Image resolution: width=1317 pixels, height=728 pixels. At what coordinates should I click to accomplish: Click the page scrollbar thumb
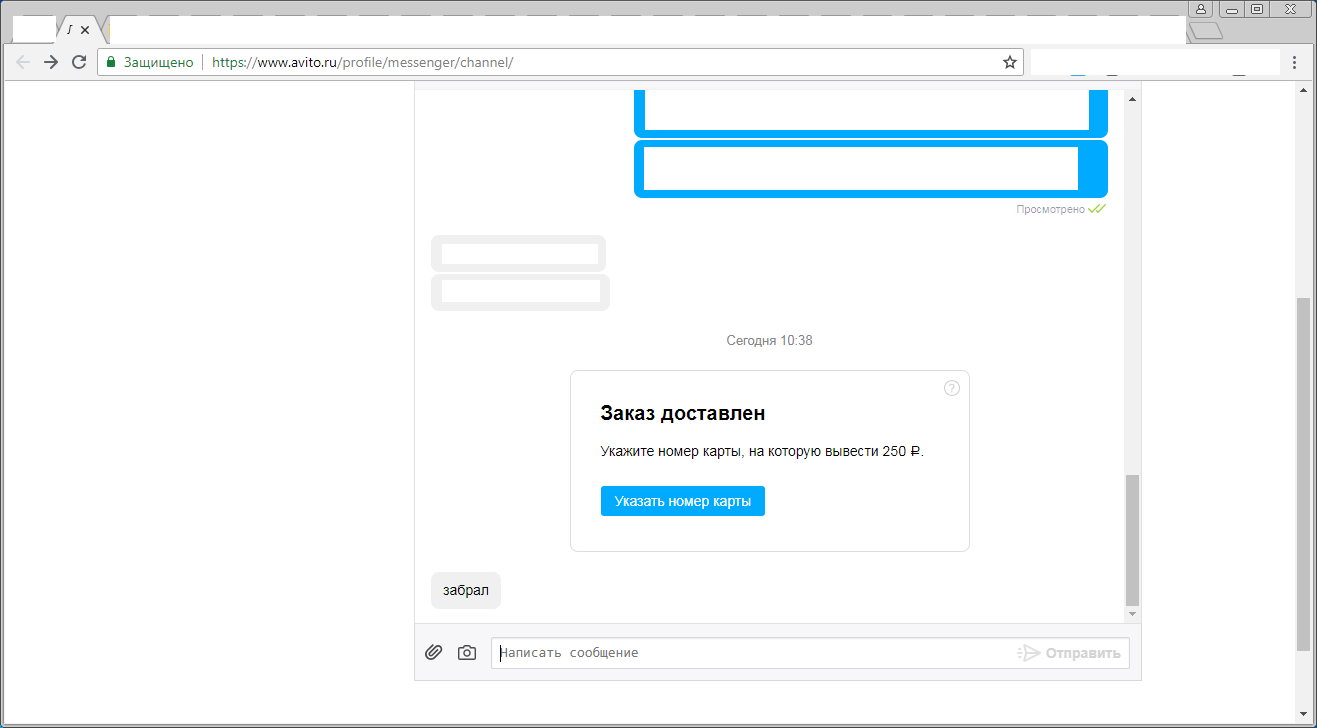tap(1303, 474)
